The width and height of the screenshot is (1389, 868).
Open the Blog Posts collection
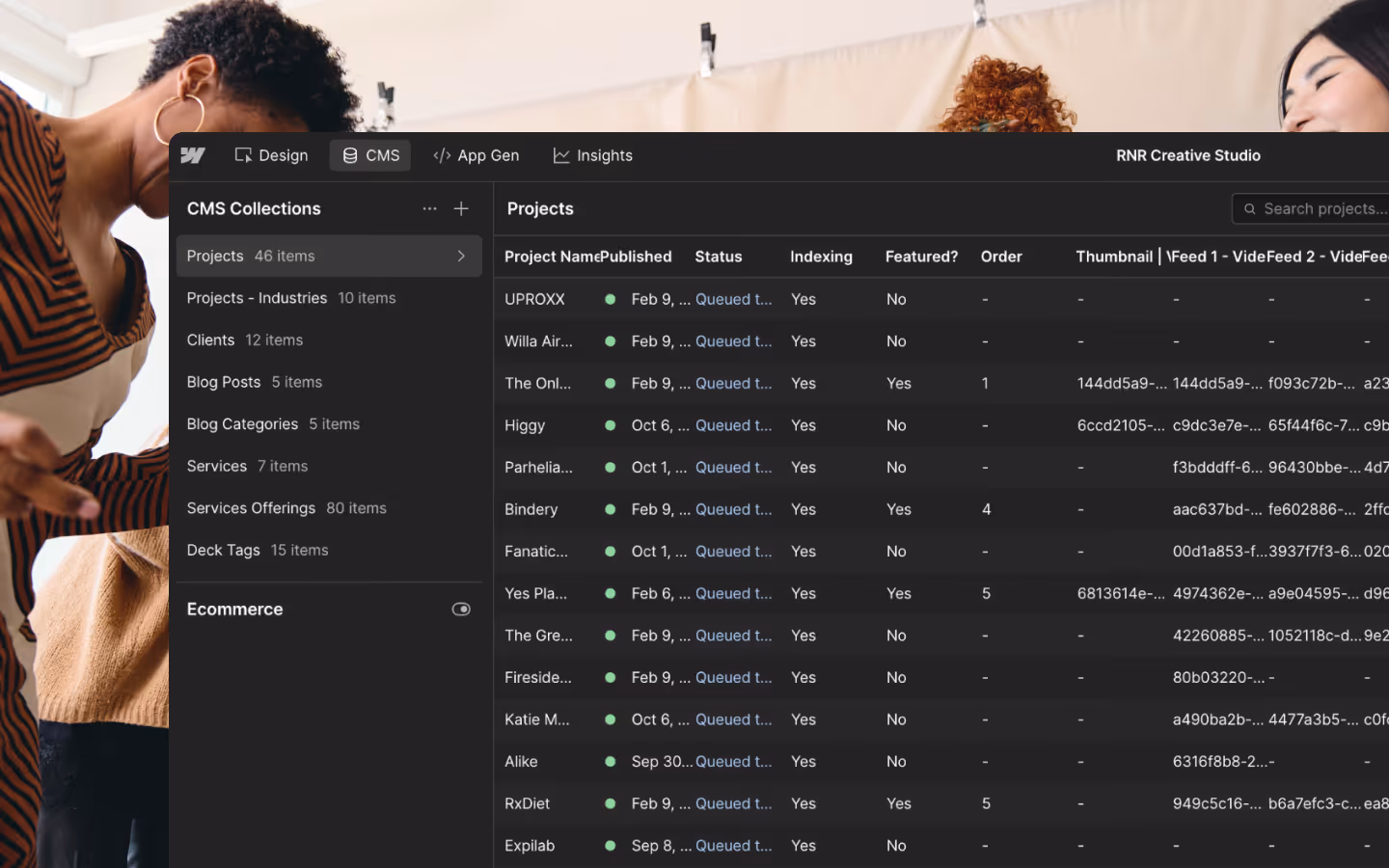tap(329, 382)
